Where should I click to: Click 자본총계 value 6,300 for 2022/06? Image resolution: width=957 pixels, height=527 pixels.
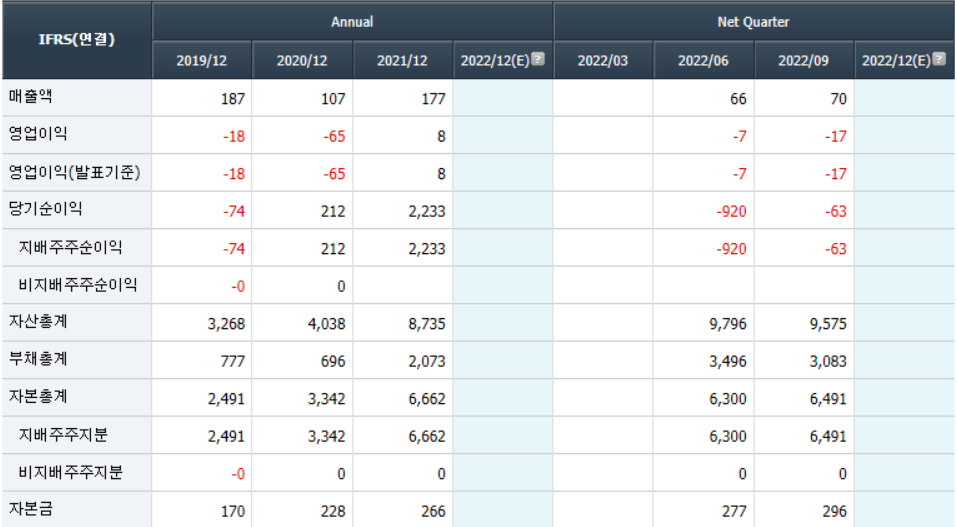(728, 399)
